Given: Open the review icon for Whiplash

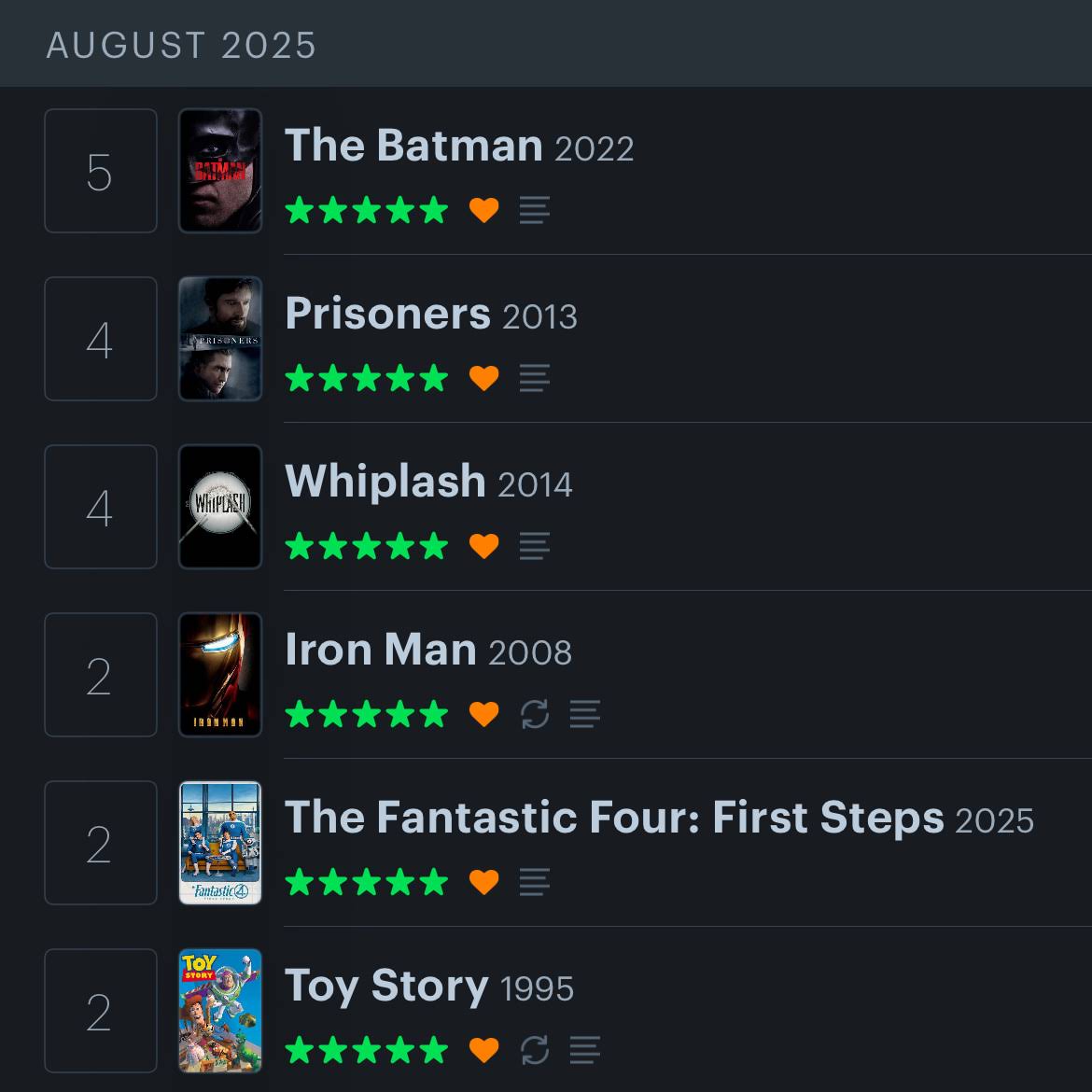Looking at the screenshot, I should tap(534, 546).
